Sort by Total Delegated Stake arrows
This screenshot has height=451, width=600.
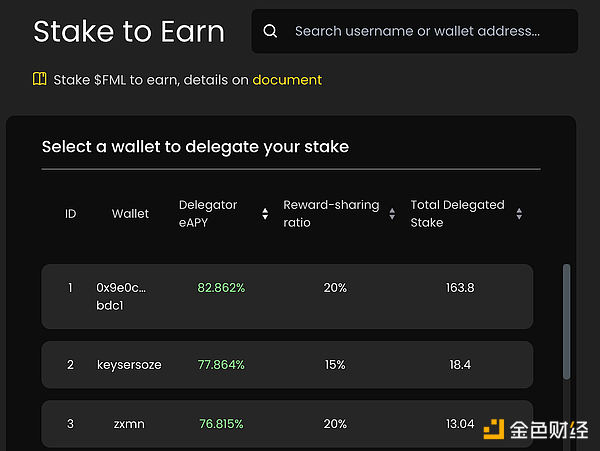(519, 214)
